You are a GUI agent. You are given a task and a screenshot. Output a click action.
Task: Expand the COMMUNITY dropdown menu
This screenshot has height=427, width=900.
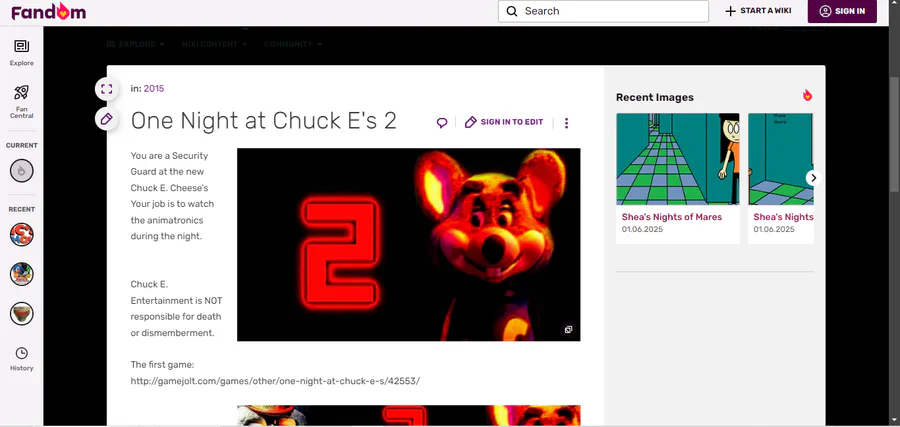tap(293, 44)
